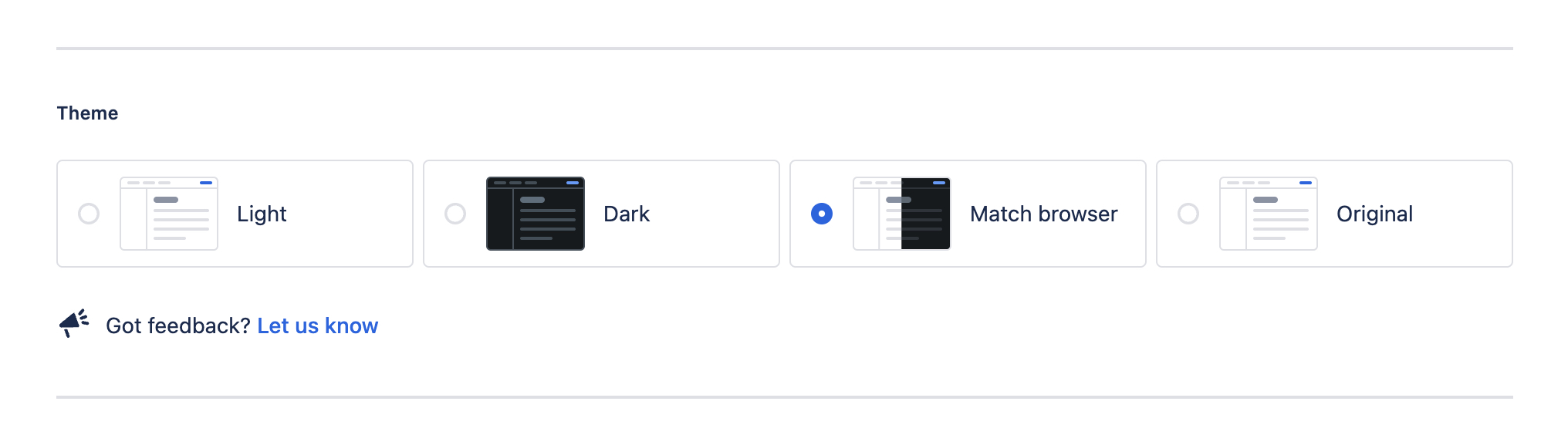
Task: Click the "Original" theme label
Action: point(1374,214)
